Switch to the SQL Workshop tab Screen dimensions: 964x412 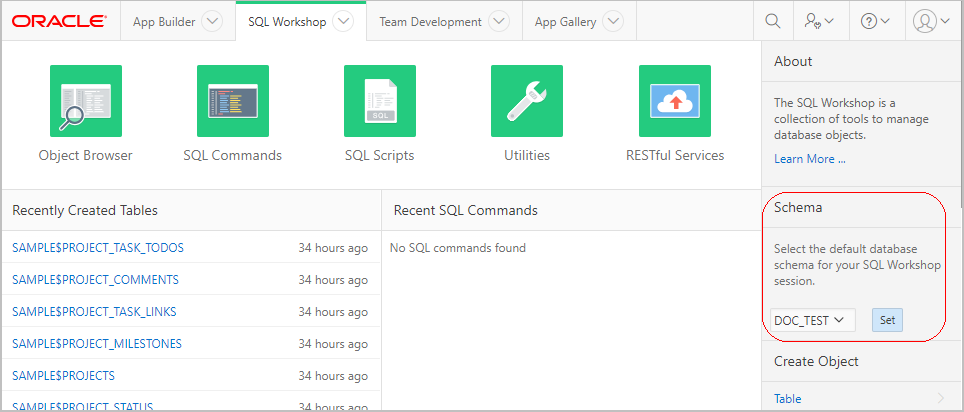(286, 22)
